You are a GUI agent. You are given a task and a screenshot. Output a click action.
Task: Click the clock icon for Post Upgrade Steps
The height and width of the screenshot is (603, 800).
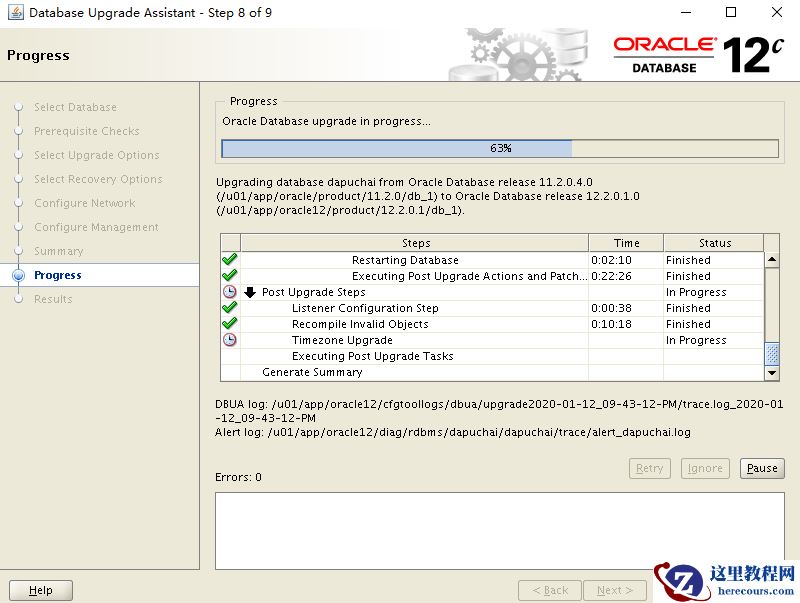230,292
